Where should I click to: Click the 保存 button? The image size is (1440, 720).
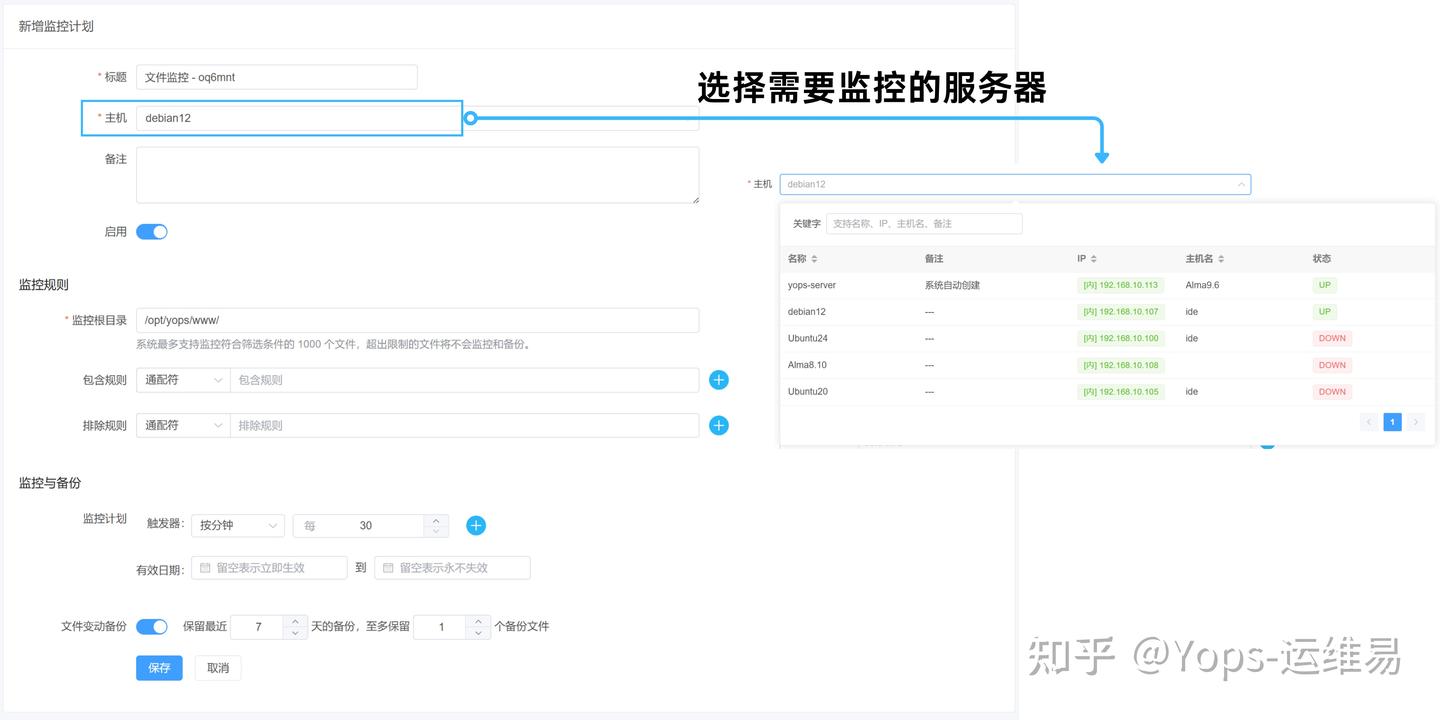[159, 667]
